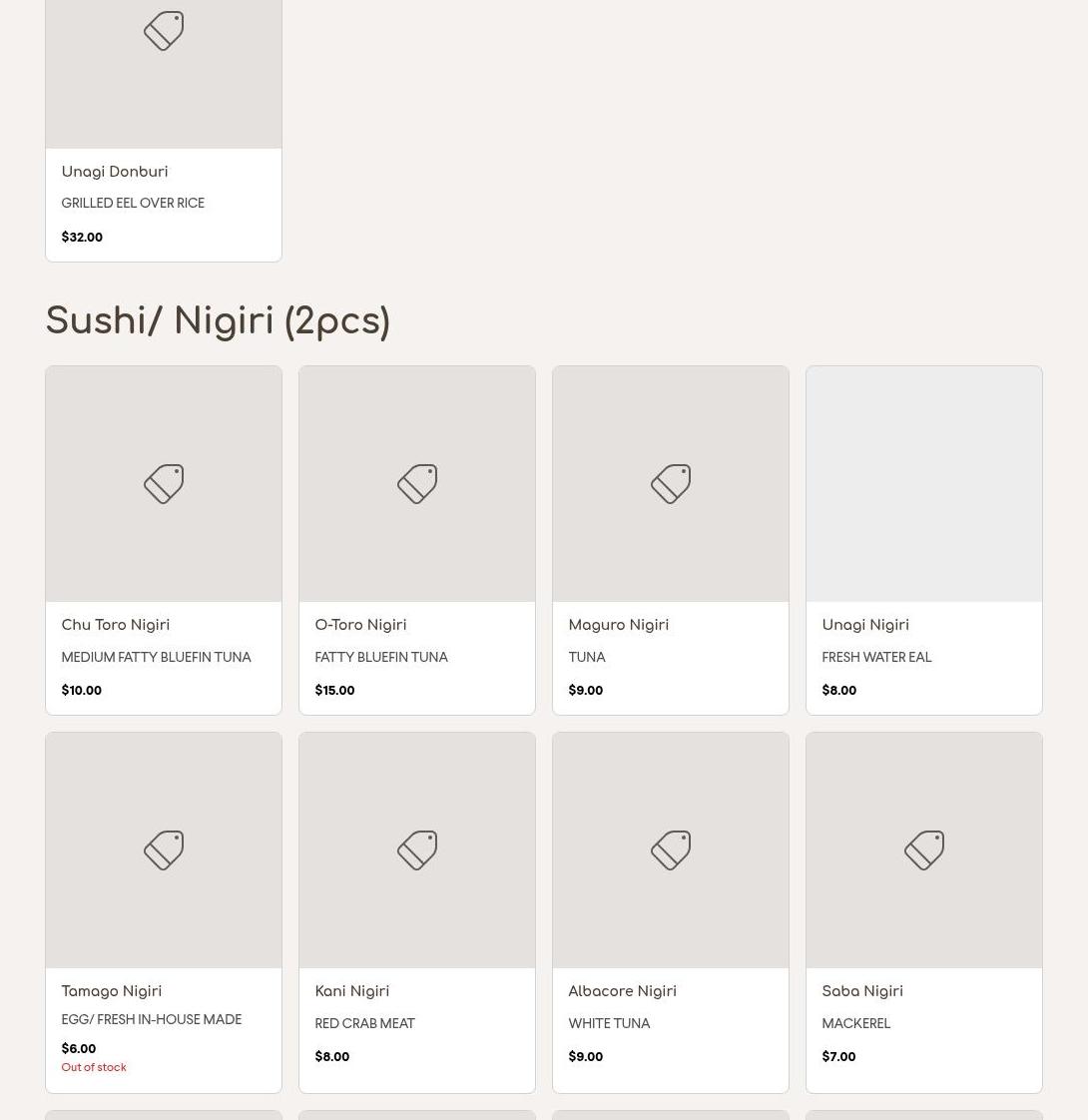Click the O-Toro Nigiri tag icon

(417, 484)
